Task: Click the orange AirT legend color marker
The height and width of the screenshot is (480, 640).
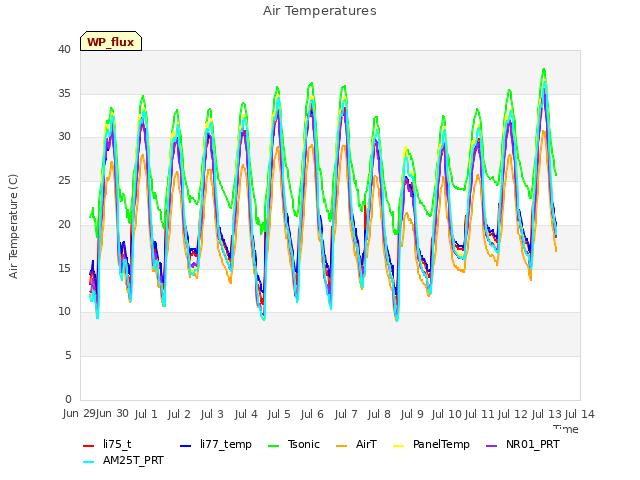Action: 342,446
